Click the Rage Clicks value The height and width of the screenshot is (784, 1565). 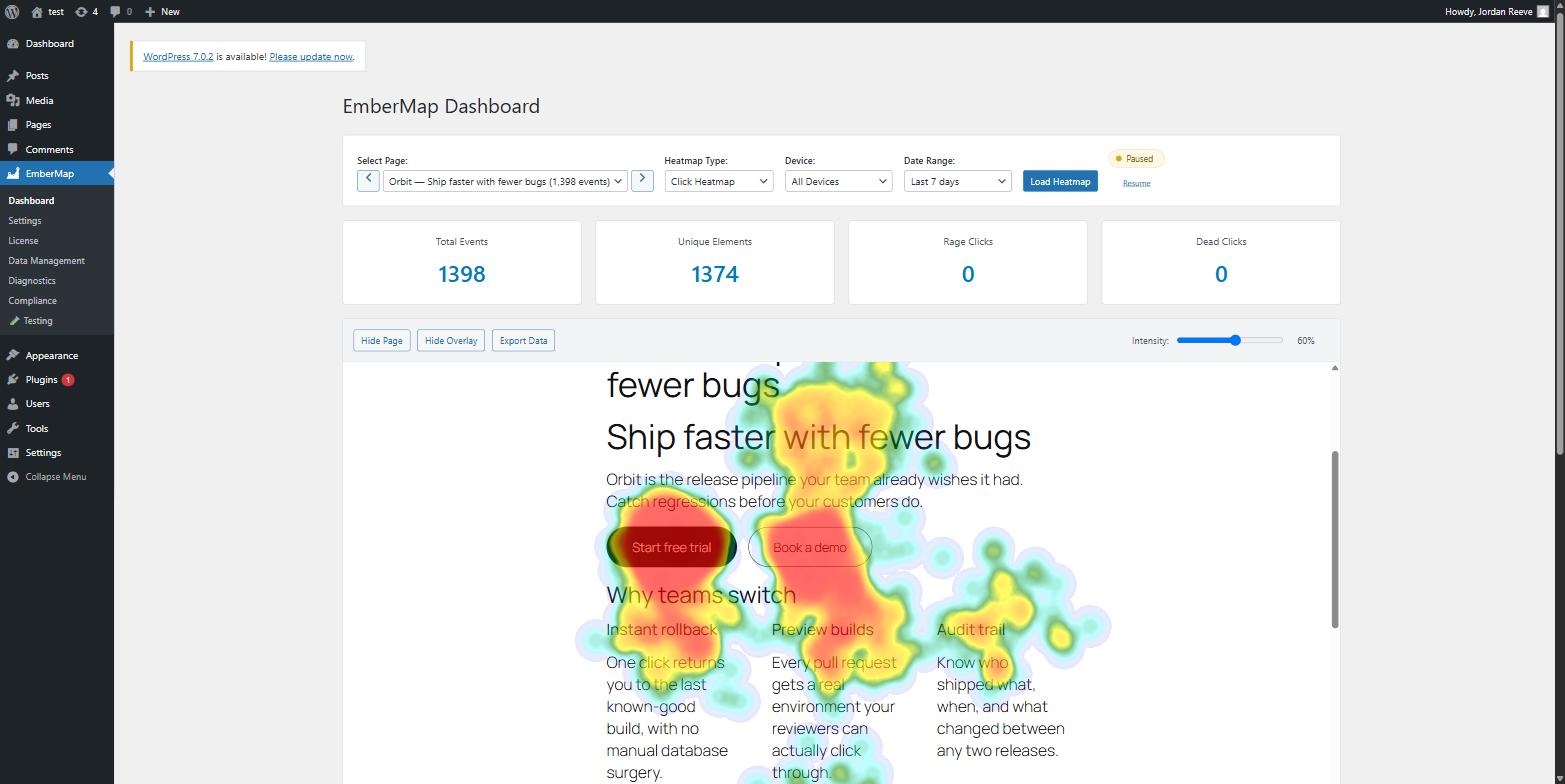click(967, 274)
